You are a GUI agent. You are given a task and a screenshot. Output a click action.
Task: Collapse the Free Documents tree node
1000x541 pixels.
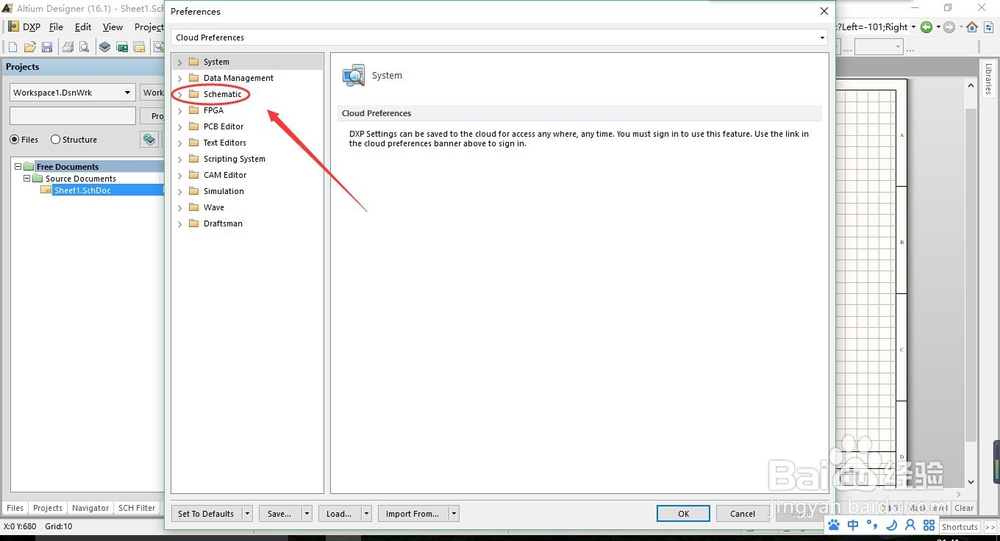[x=18, y=166]
